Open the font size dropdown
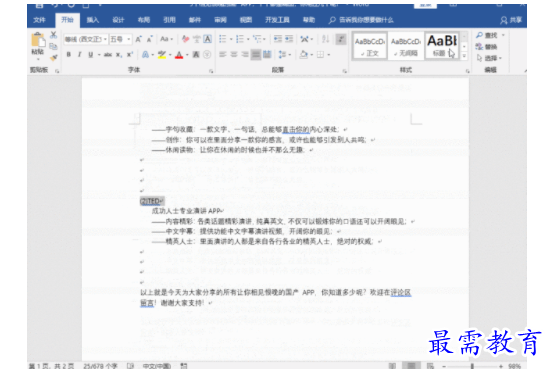The width and height of the screenshot is (550, 374). 120,39
